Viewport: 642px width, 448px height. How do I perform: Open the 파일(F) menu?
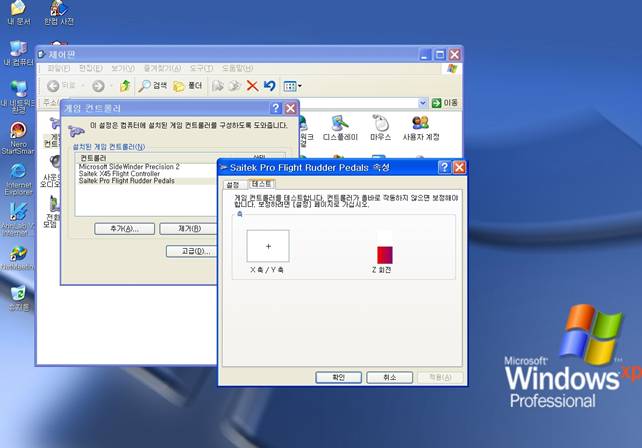click(59, 68)
